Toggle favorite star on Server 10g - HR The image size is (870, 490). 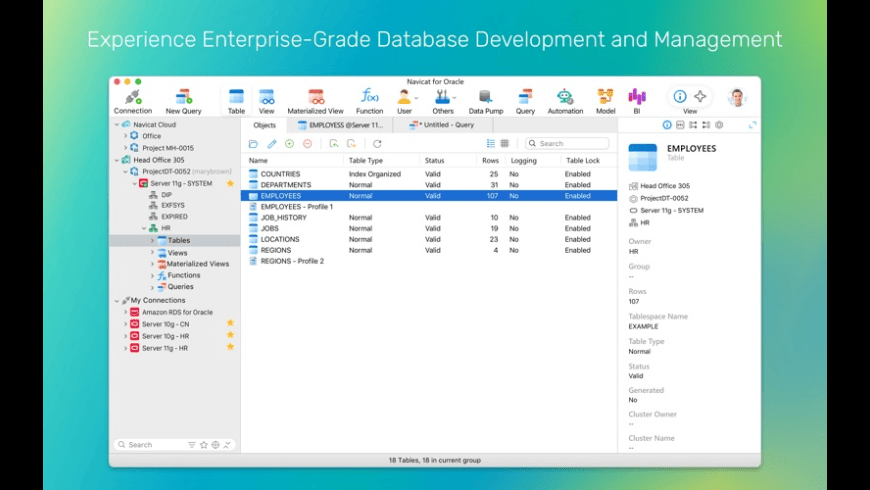click(x=230, y=335)
